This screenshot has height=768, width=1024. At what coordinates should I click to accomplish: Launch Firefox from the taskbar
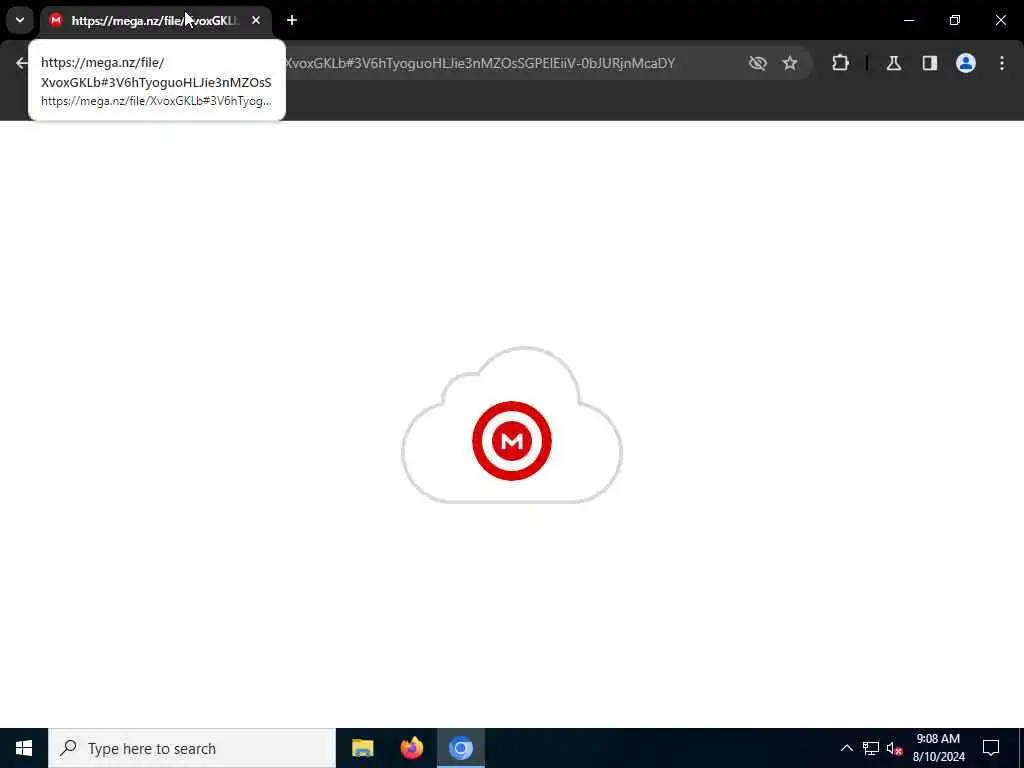click(x=411, y=748)
